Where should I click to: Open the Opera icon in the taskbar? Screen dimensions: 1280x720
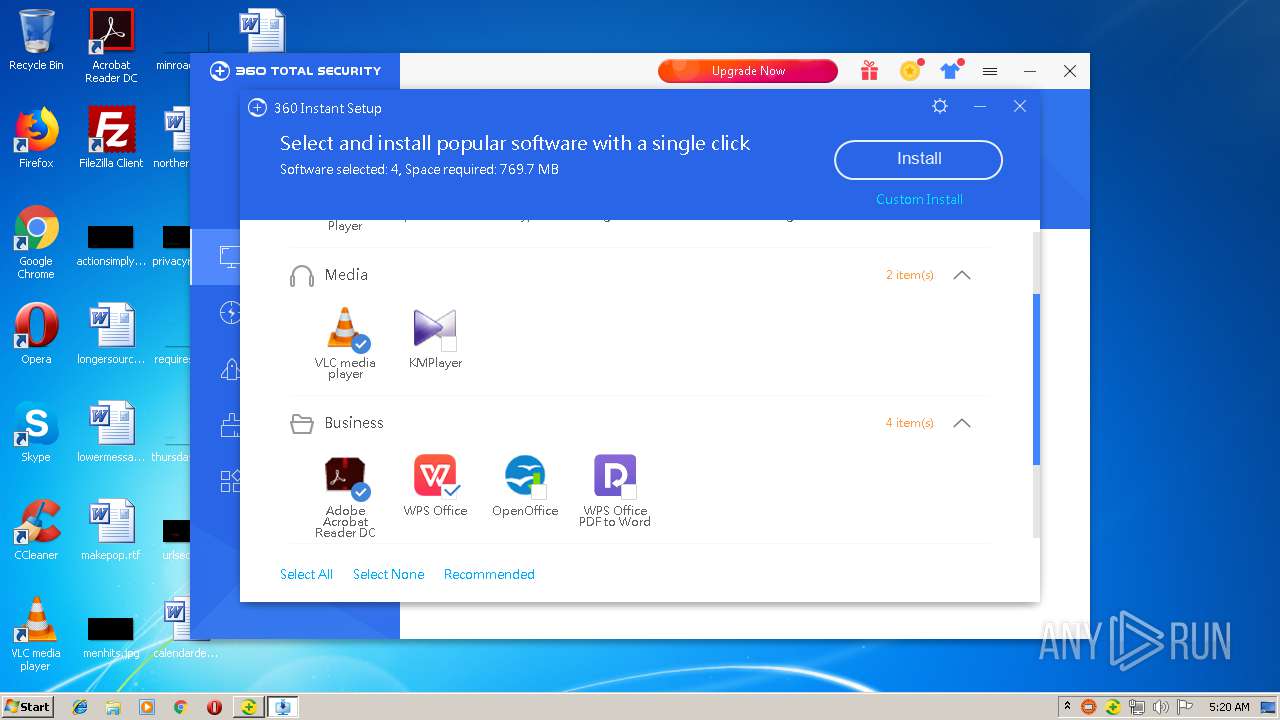tap(214, 707)
